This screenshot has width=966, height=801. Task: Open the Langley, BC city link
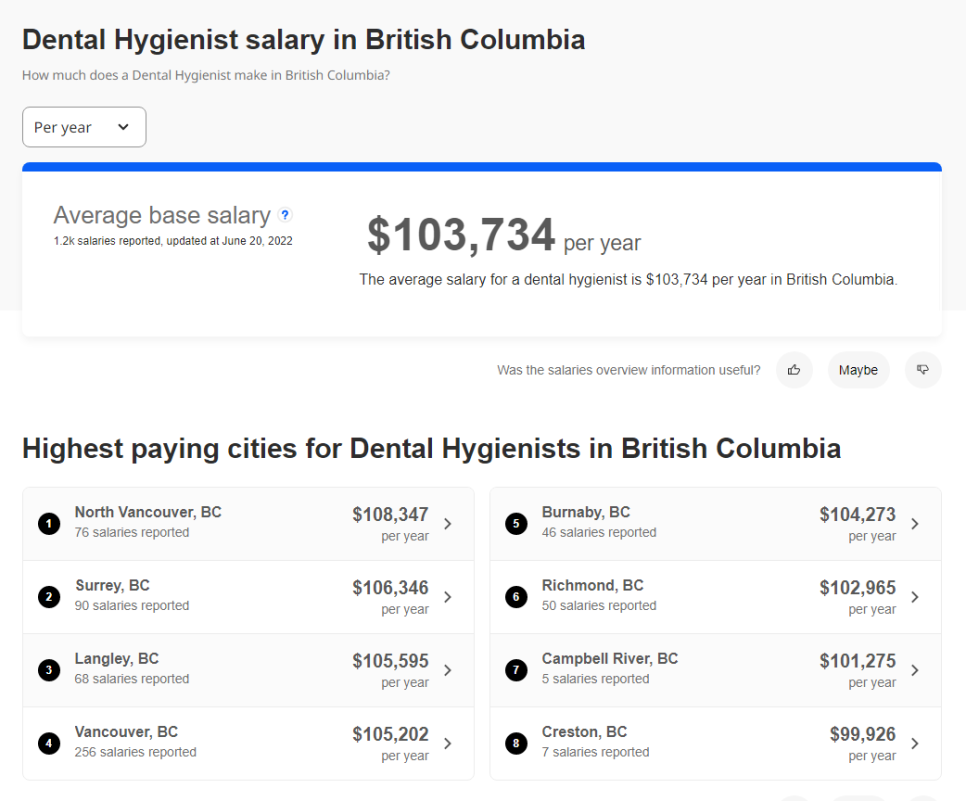coord(116,659)
